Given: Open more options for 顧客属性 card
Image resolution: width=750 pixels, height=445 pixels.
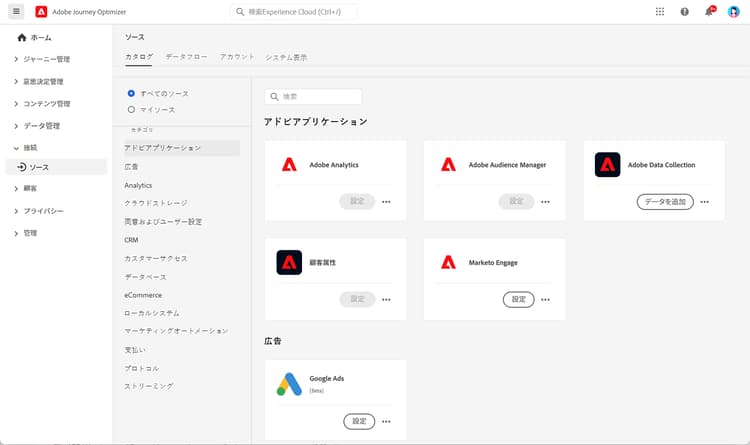Looking at the screenshot, I should [x=386, y=300].
